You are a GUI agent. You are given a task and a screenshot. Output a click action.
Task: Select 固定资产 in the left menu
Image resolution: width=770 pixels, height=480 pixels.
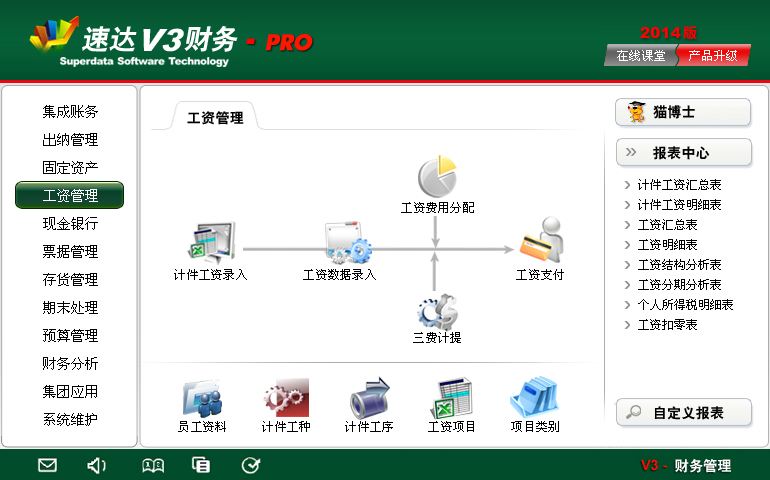point(70,168)
